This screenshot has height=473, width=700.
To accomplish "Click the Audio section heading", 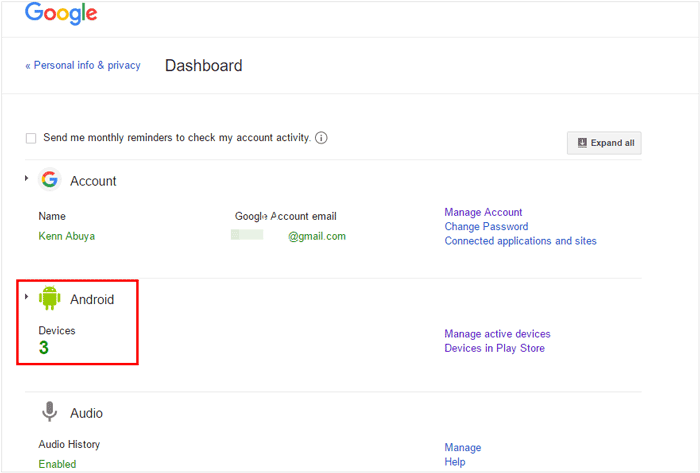I will point(86,413).
